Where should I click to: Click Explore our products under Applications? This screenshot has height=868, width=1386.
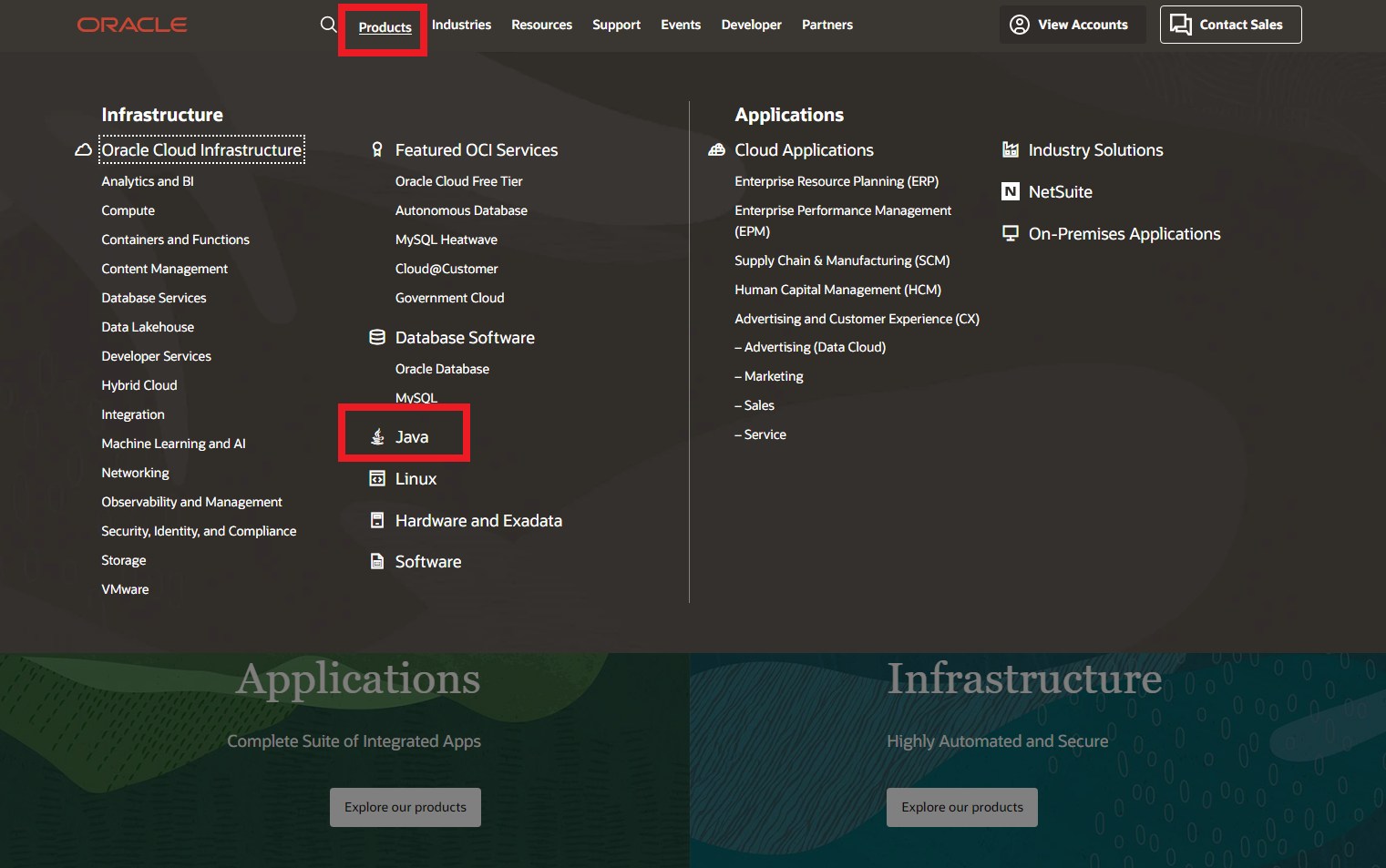point(406,807)
